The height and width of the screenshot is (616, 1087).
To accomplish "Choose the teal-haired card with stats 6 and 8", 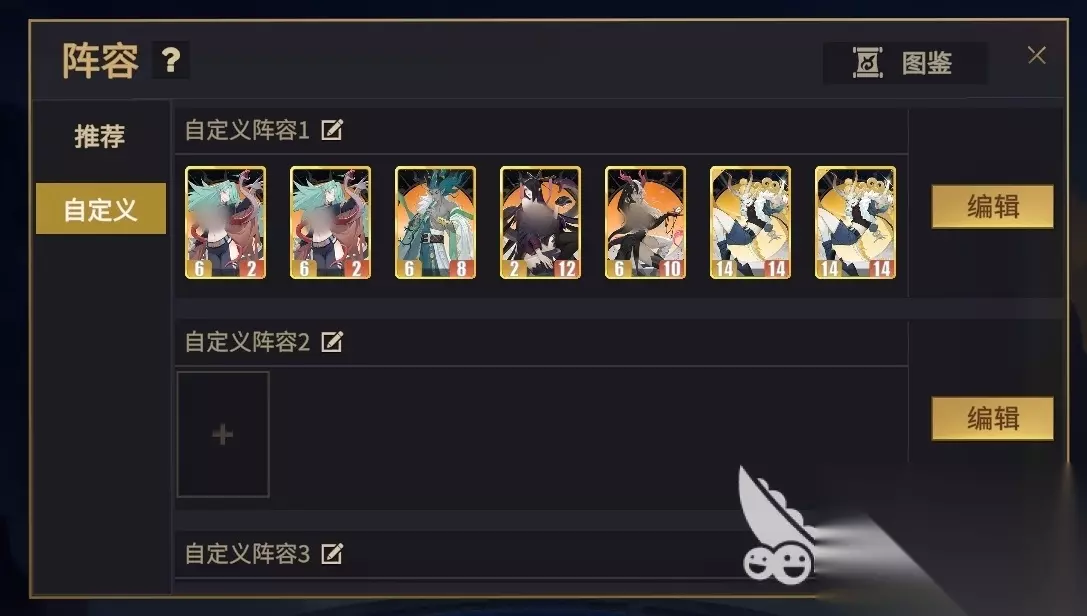I will coord(435,222).
